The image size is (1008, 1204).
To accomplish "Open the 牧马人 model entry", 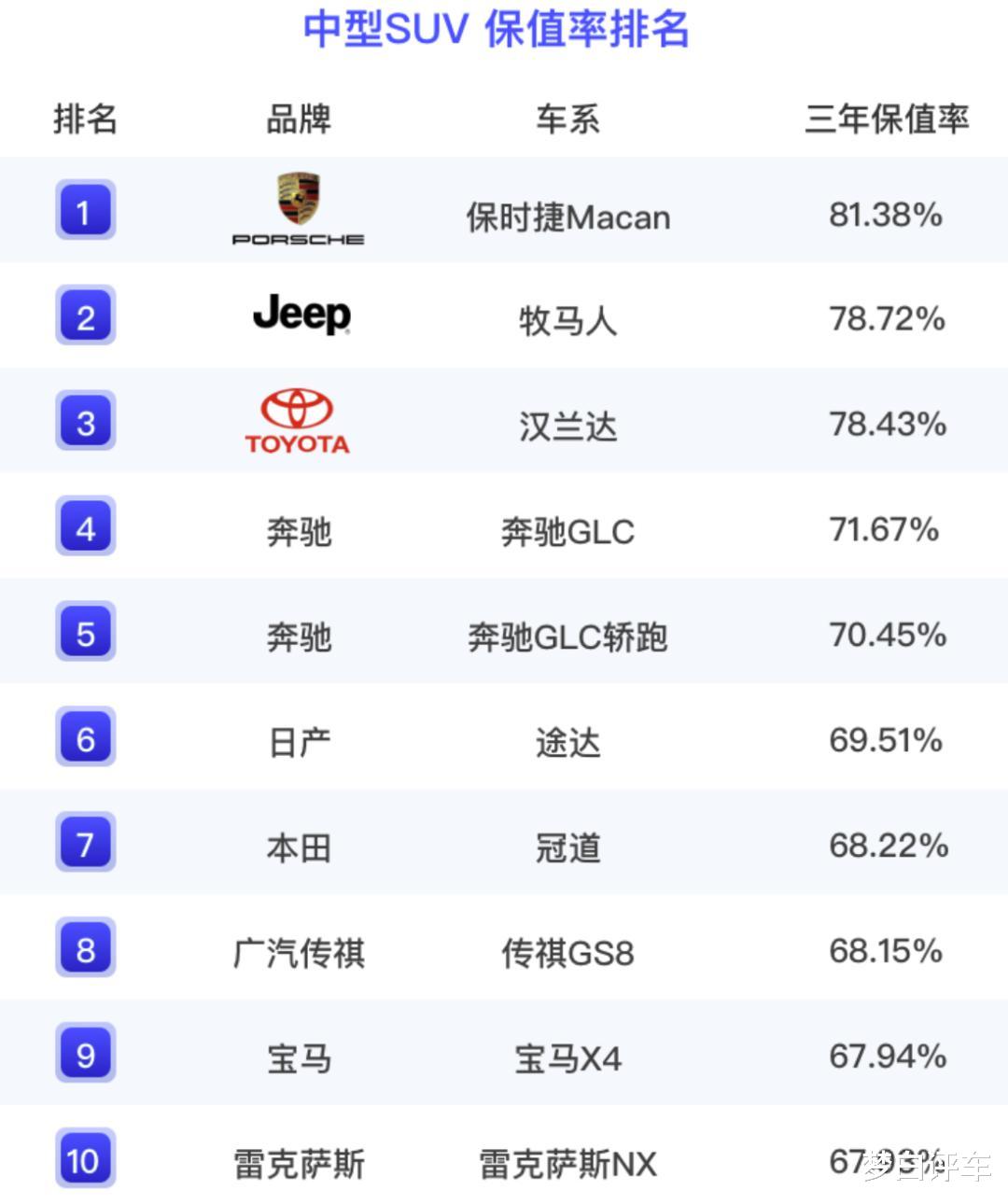I will 567,321.
